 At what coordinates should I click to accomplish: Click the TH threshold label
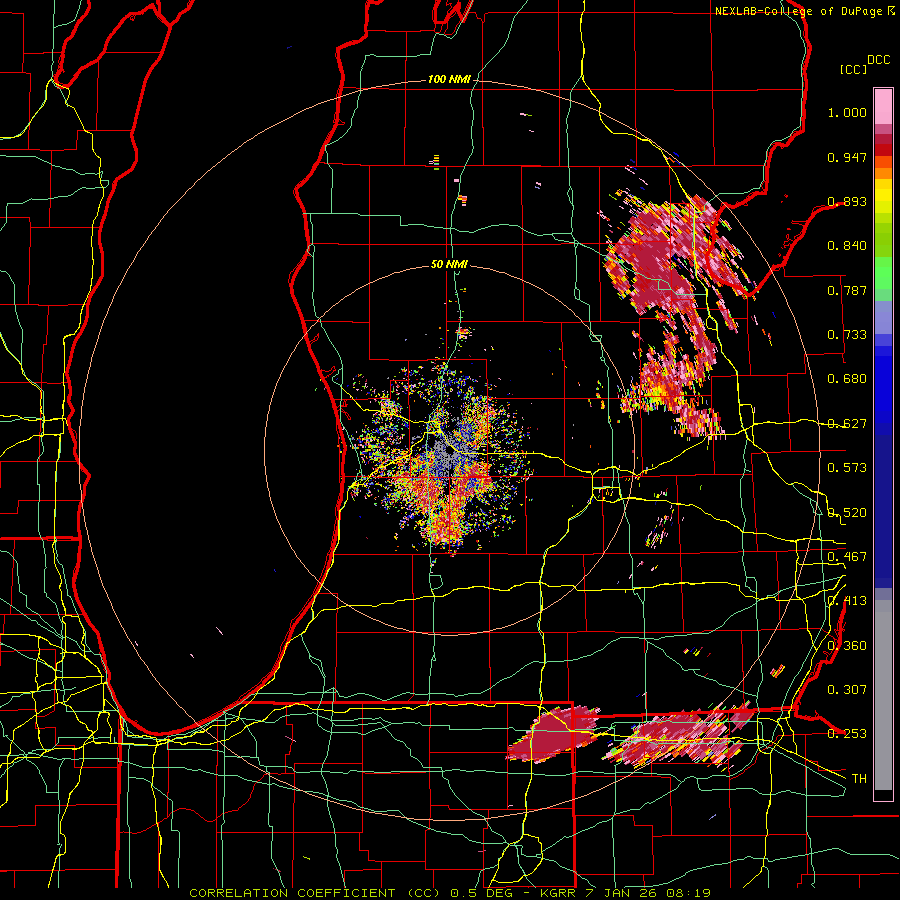tap(859, 779)
